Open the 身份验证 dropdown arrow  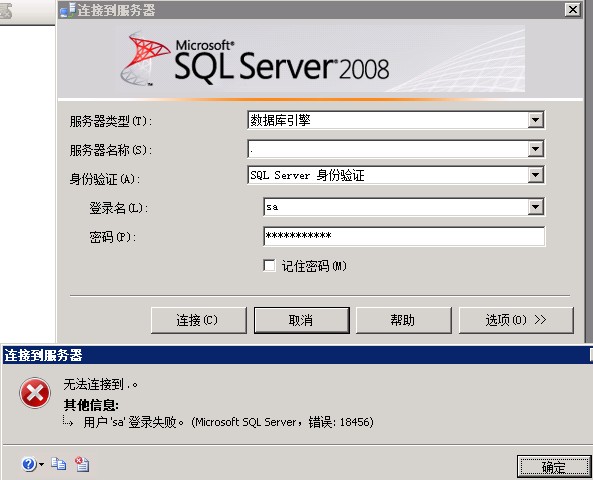point(535,175)
